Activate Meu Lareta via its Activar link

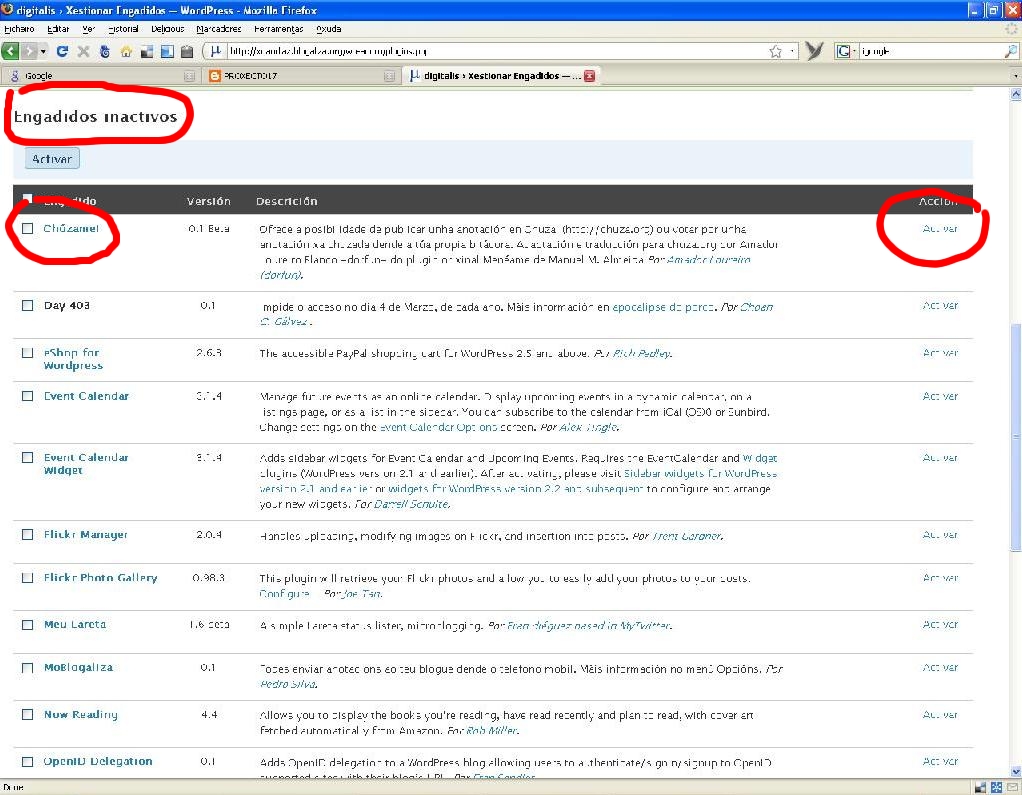[940, 624]
